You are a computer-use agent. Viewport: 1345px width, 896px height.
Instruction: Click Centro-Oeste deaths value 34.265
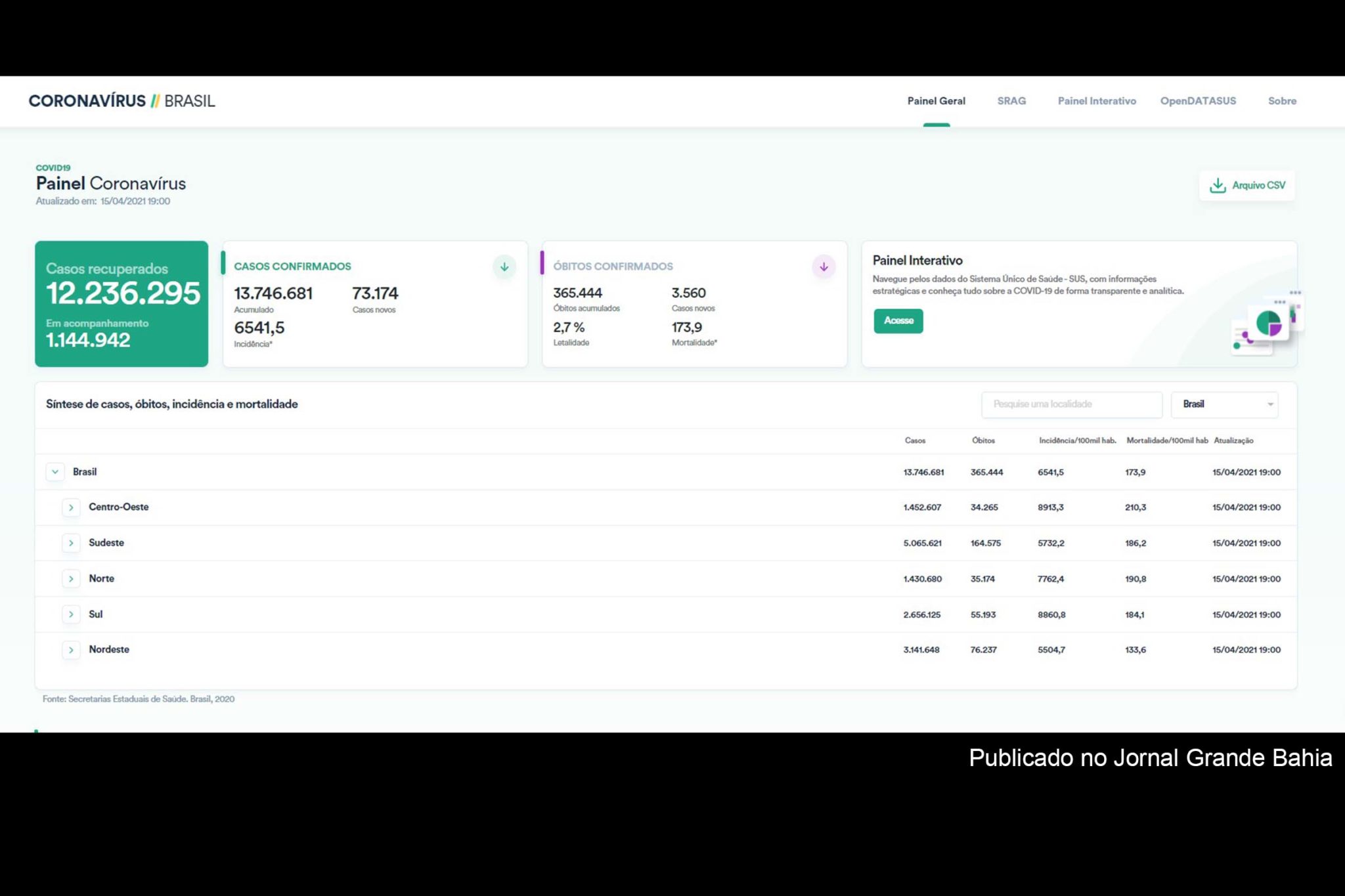pos(984,507)
